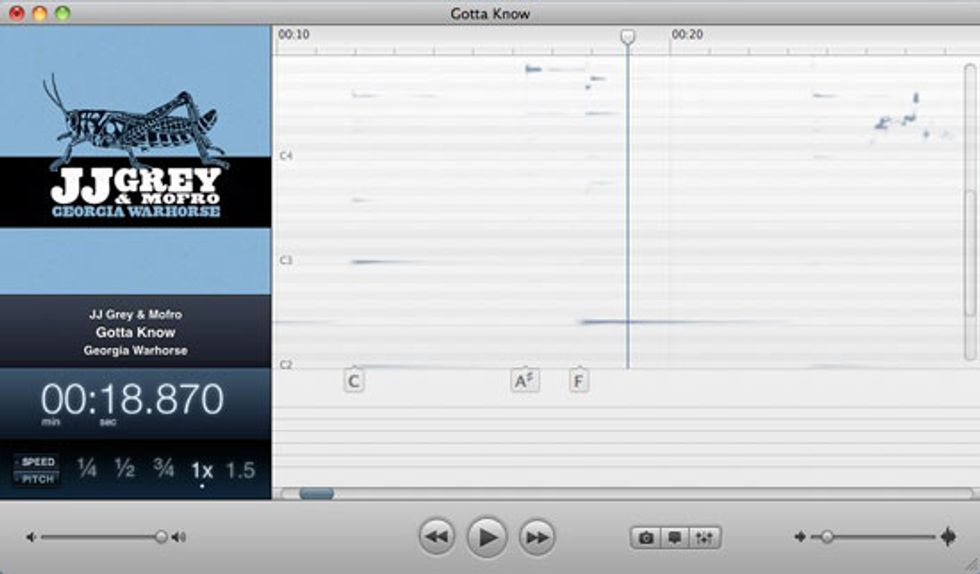This screenshot has width=980, height=574.
Task: Click the camera snapshot icon
Action: (646, 537)
